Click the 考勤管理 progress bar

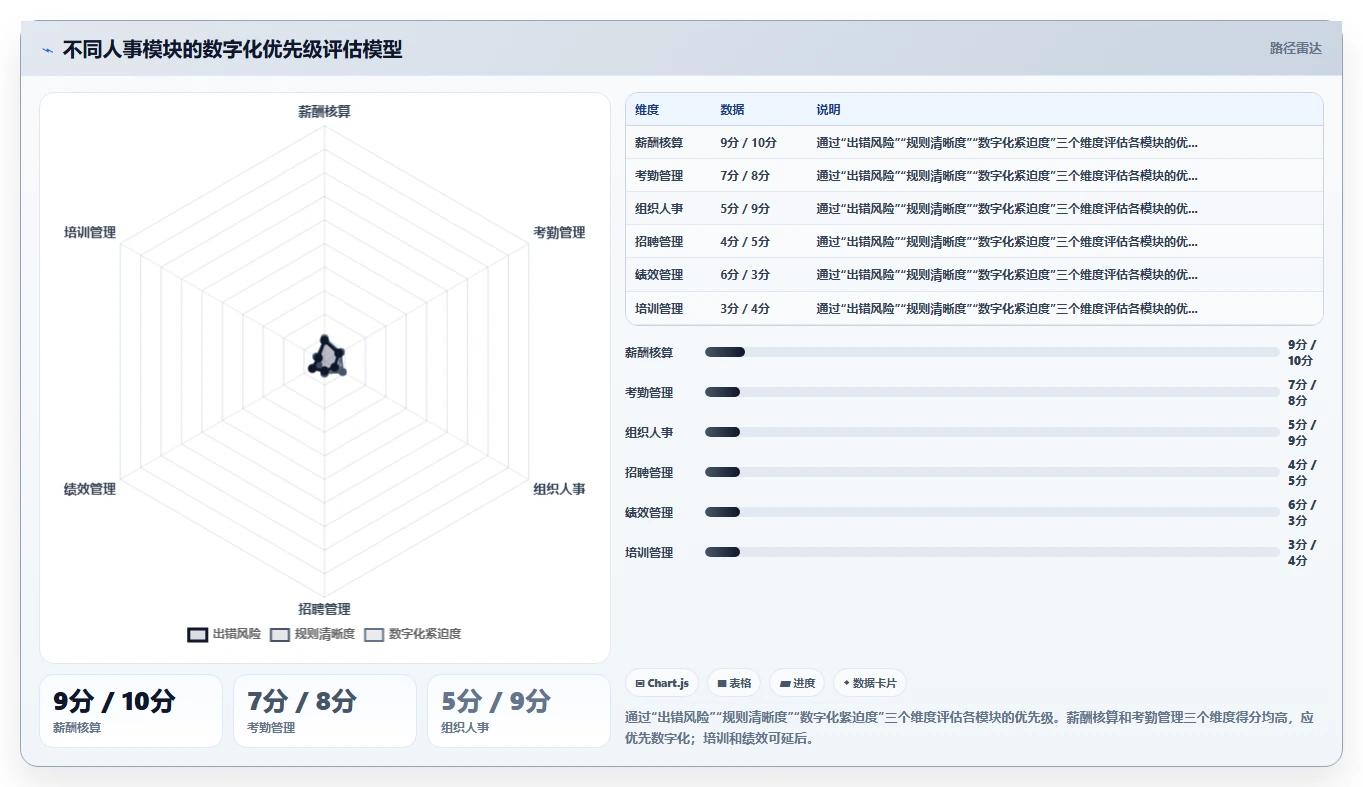[x=992, y=392]
